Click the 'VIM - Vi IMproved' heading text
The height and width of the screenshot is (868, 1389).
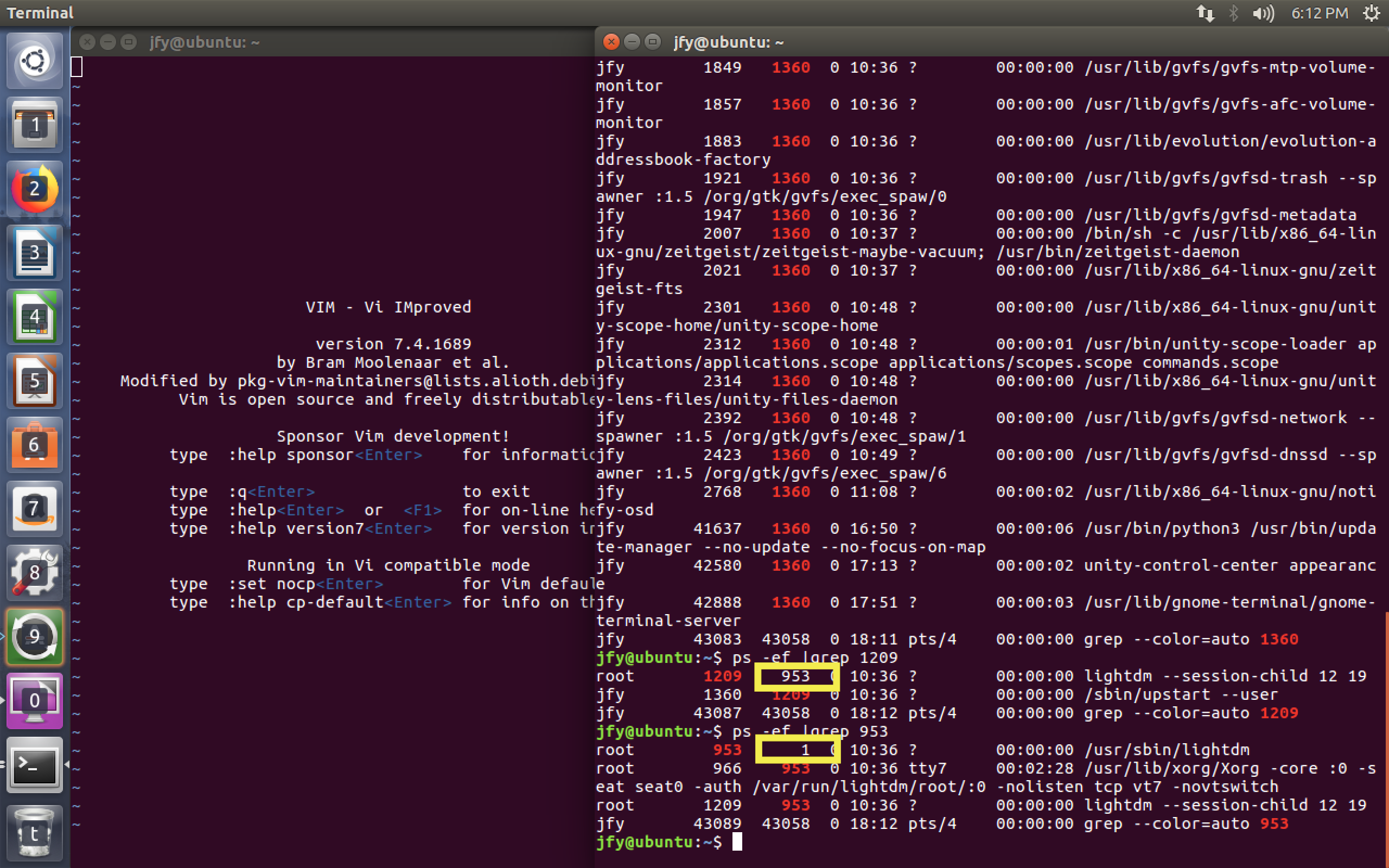coord(388,307)
